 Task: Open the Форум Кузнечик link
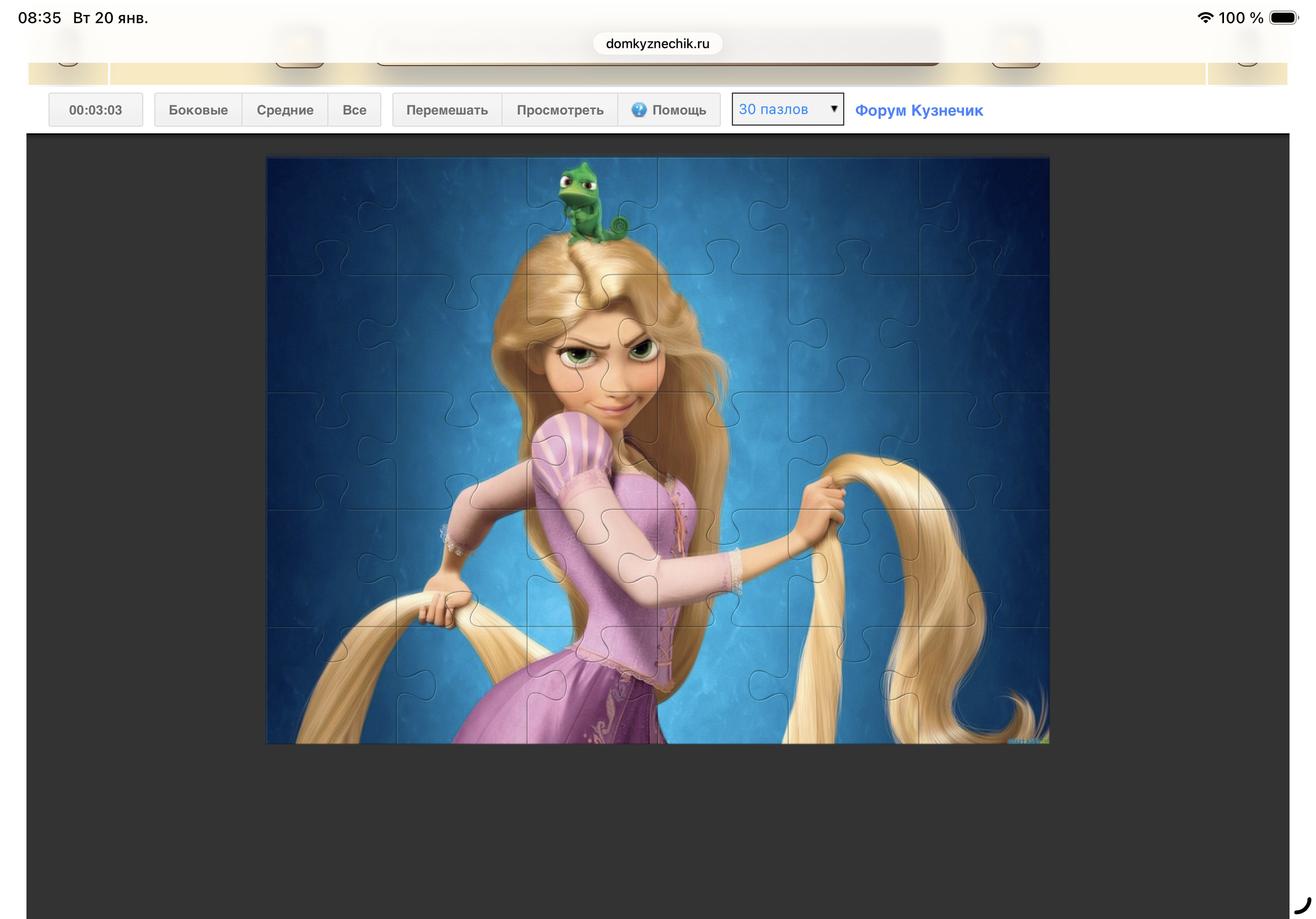point(918,110)
